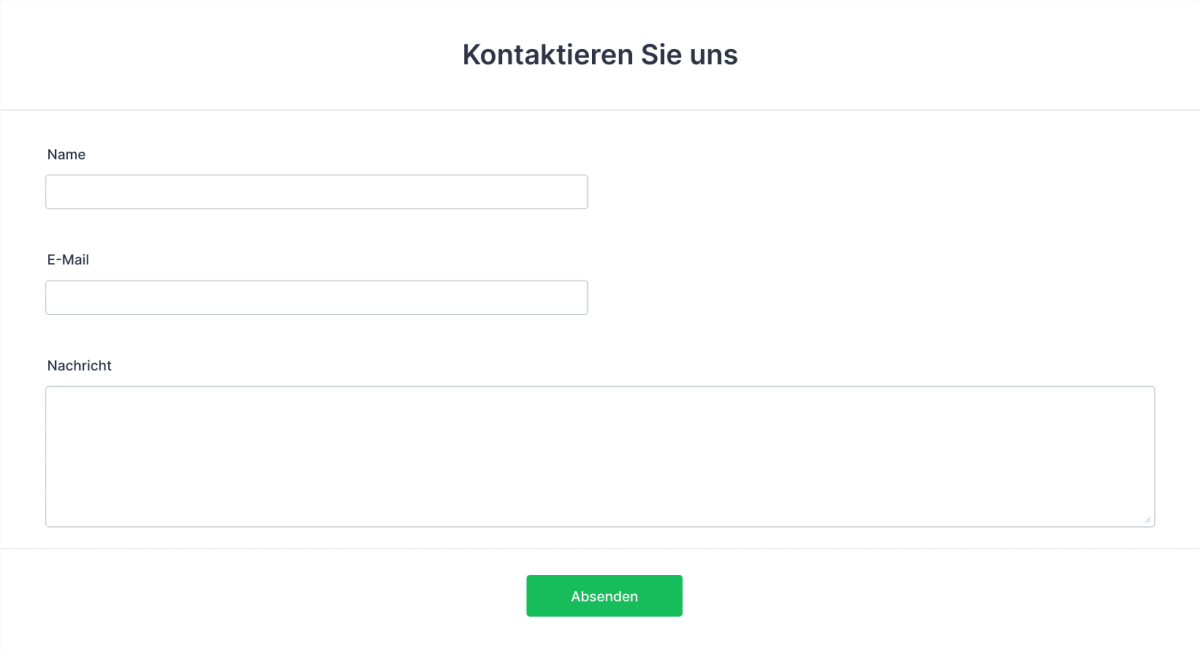Click the Kontaktieren Sie uns heading
This screenshot has height=651, width=1200.
click(599, 54)
